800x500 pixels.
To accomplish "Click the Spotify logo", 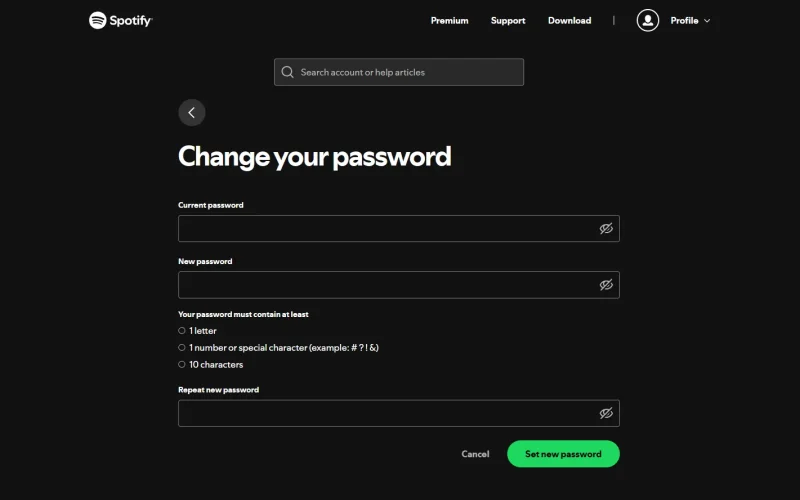I will click(121, 20).
